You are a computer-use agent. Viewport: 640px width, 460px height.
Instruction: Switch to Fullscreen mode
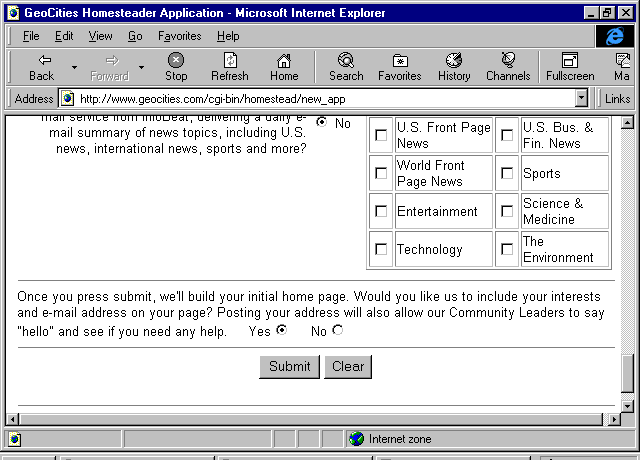pyautogui.click(x=570, y=67)
